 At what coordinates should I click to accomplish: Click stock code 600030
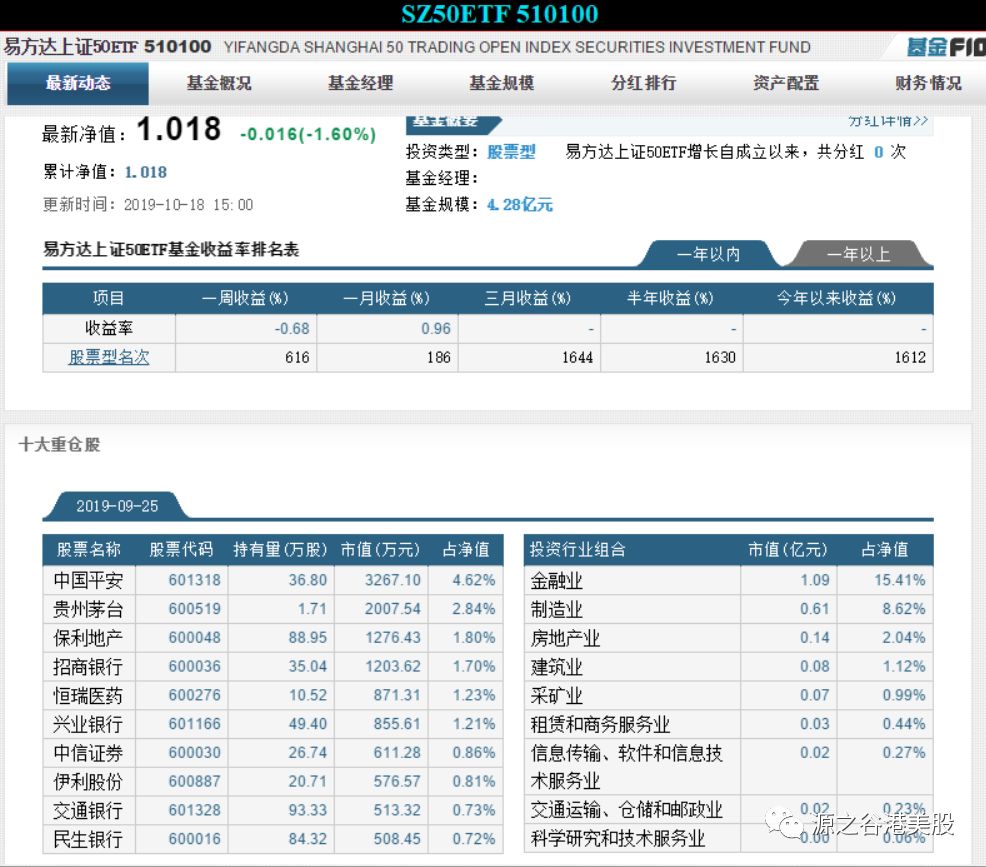194,753
